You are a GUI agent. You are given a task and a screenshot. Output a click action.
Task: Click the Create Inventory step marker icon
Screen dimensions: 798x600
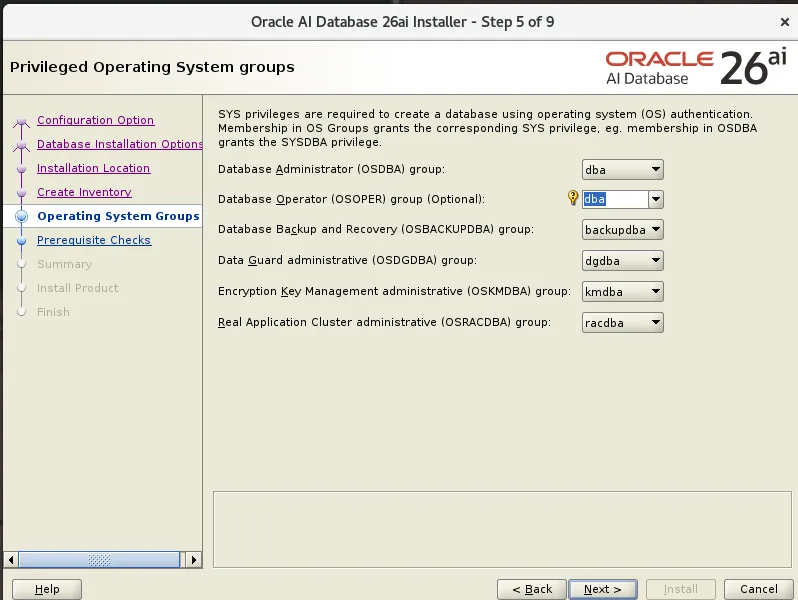pos(21,192)
